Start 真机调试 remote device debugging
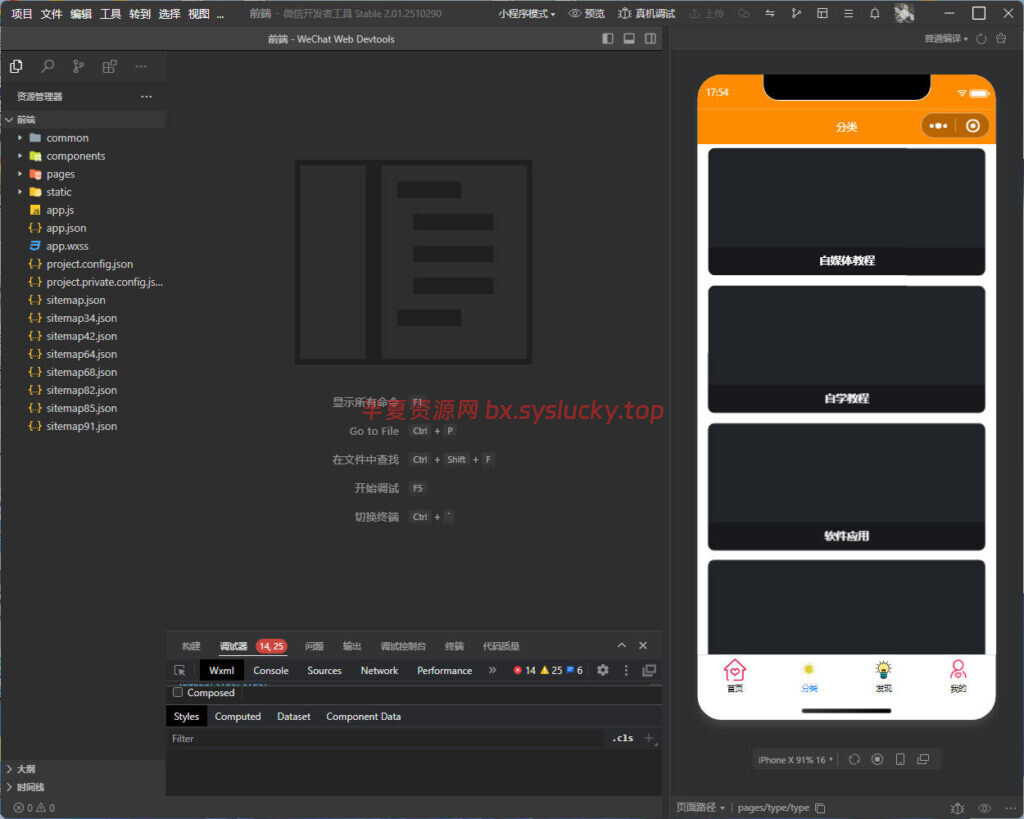Screen dimensions: 1024x819 coord(647,13)
